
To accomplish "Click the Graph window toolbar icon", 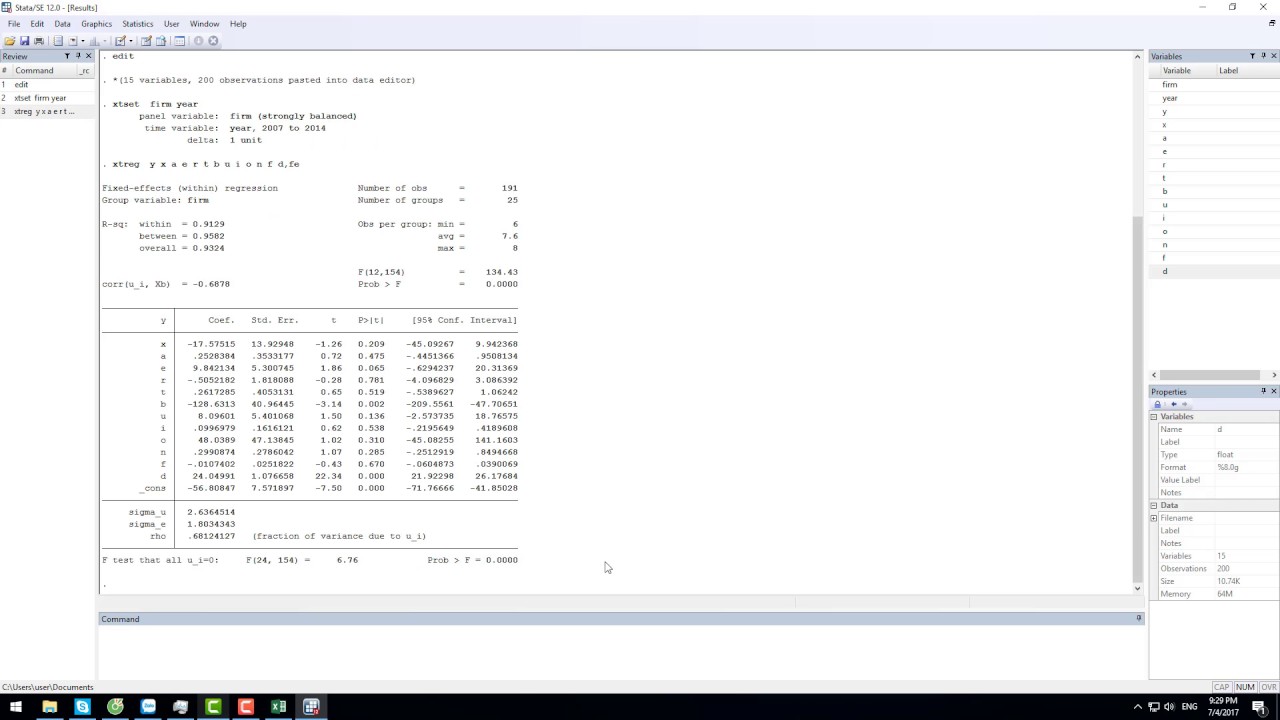I will [95, 41].
